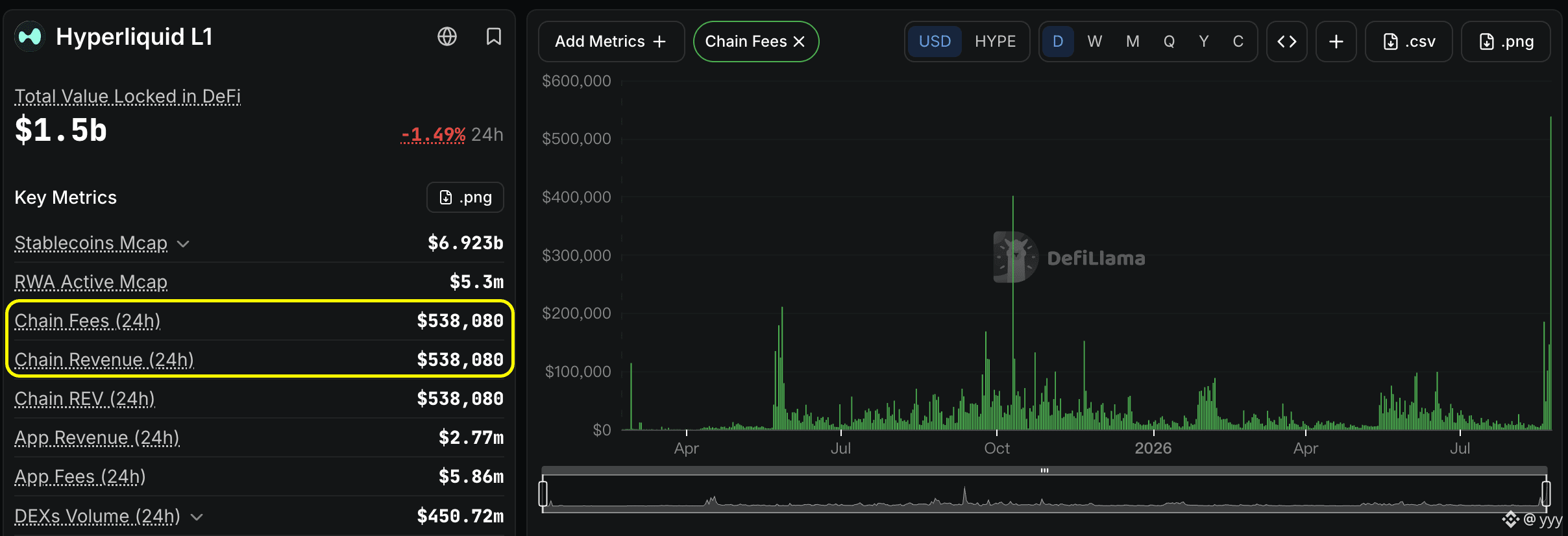
Task: Click the $2.77m App Revenue value
Action: [471, 437]
